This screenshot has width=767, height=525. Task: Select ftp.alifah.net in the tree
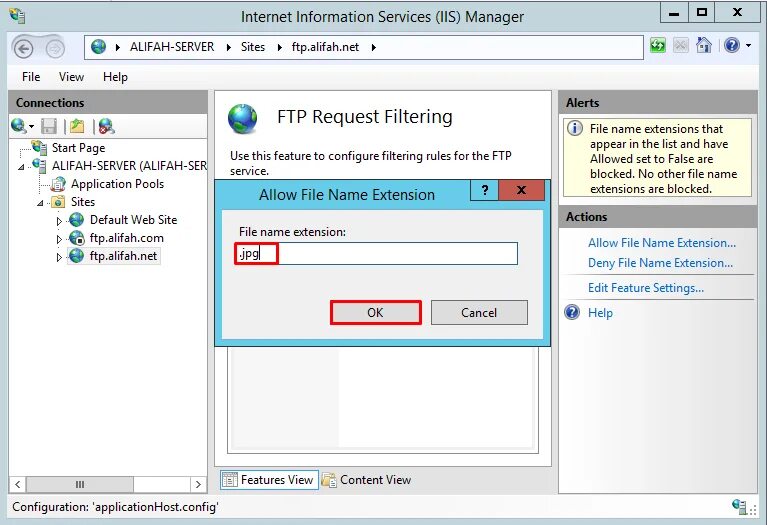point(123,256)
